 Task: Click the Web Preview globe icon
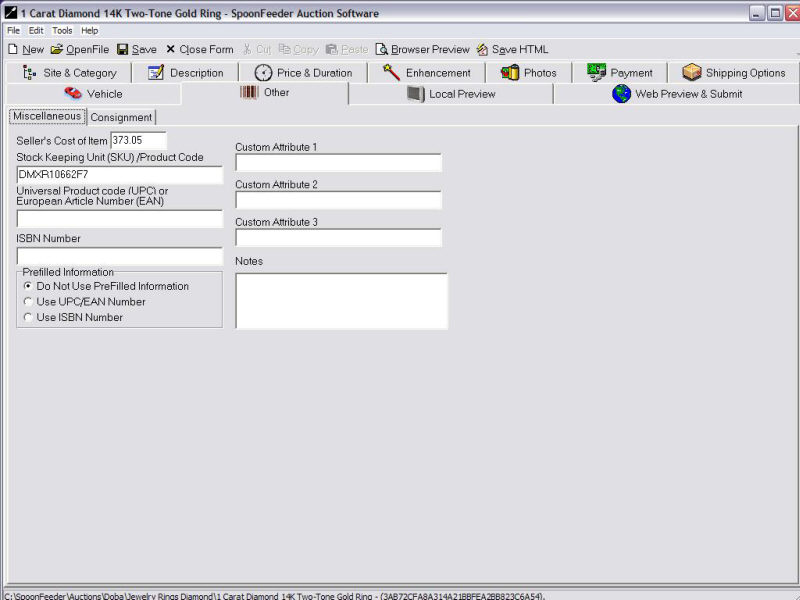pos(621,94)
